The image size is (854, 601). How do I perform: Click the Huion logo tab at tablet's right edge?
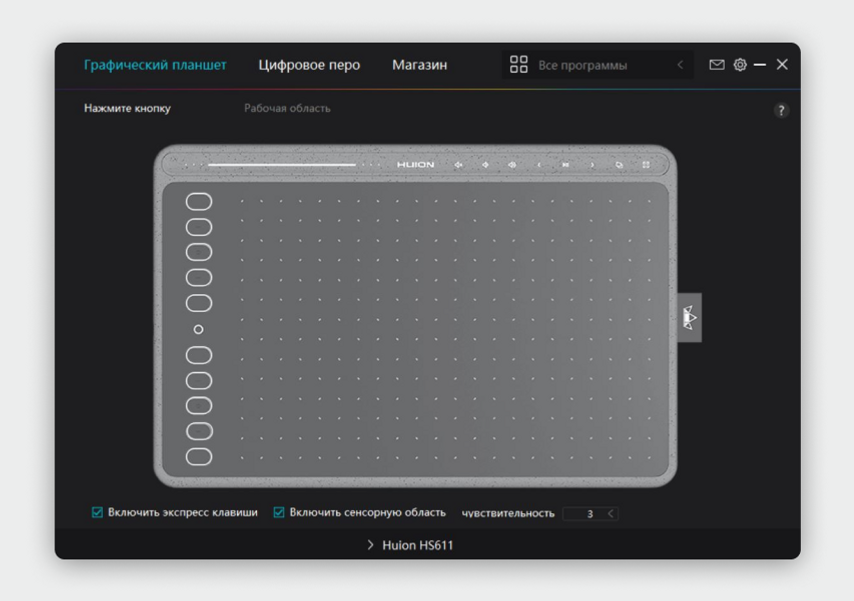pyautogui.click(x=689, y=318)
